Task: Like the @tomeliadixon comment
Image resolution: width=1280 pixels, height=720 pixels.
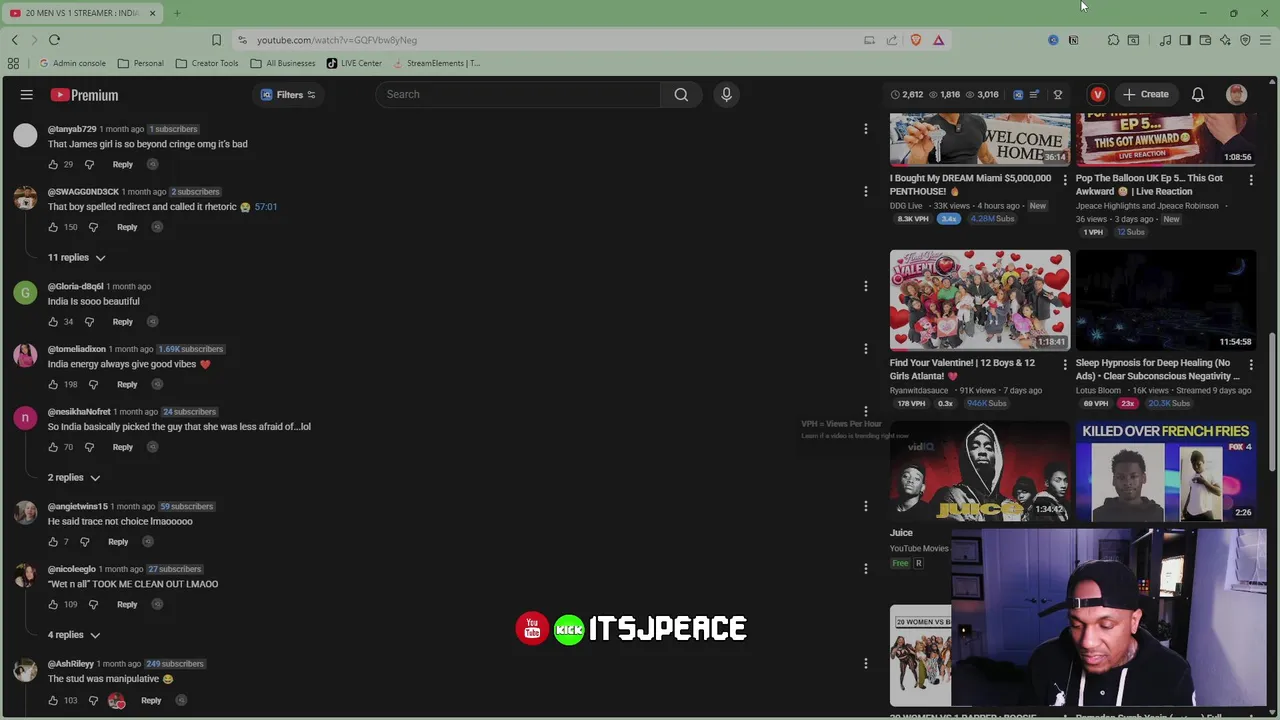Action: (x=53, y=384)
